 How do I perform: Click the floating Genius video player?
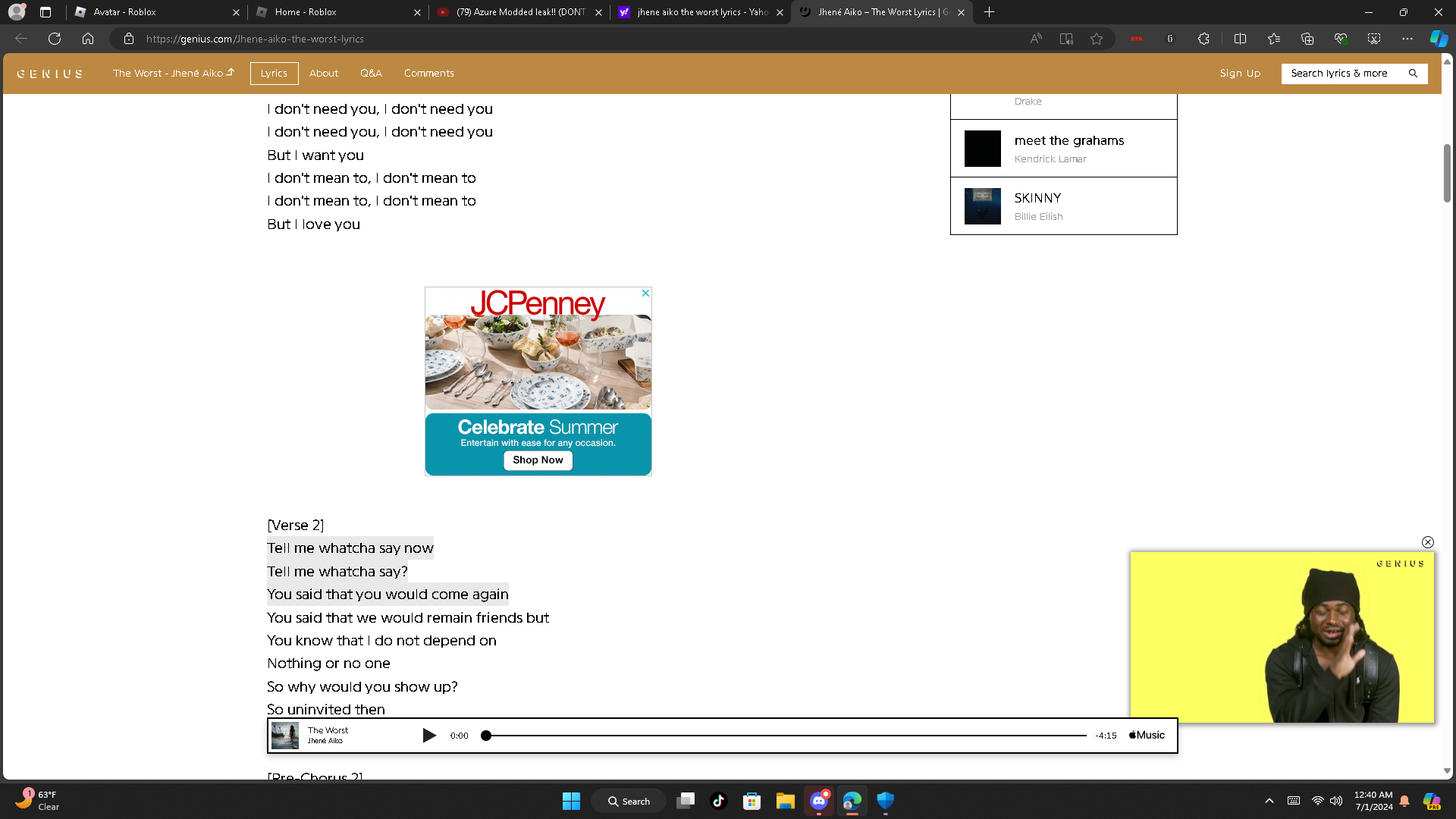[x=1282, y=637]
